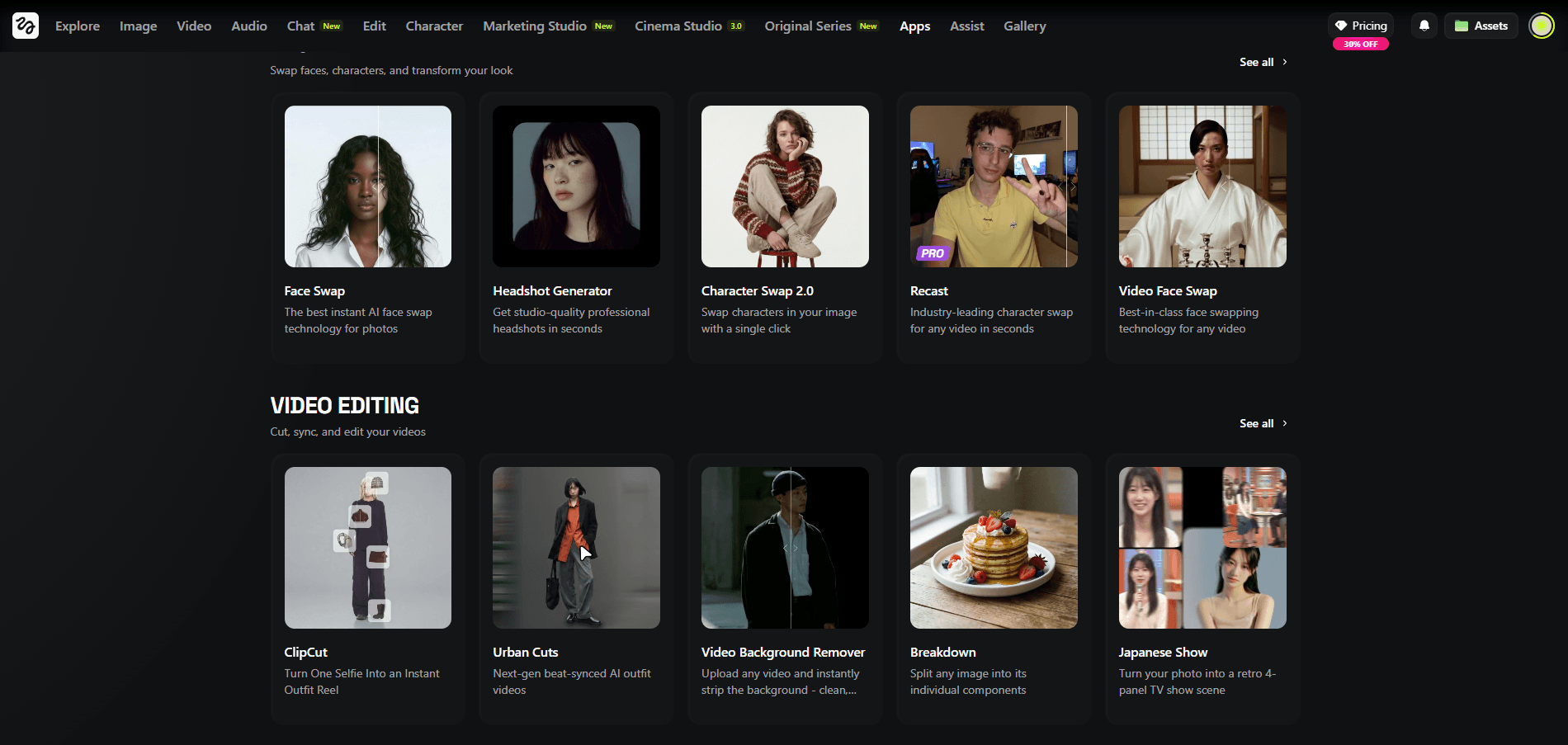Image resolution: width=1568 pixels, height=745 pixels.
Task: Open the user profile avatar
Action: tap(1541, 26)
